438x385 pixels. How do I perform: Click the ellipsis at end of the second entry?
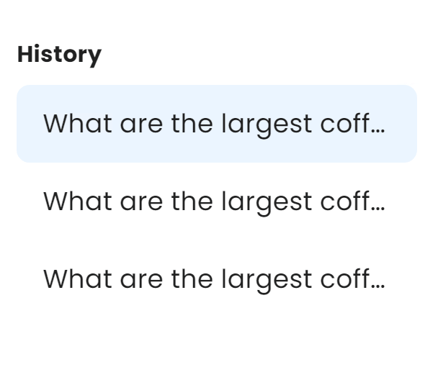(x=378, y=209)
